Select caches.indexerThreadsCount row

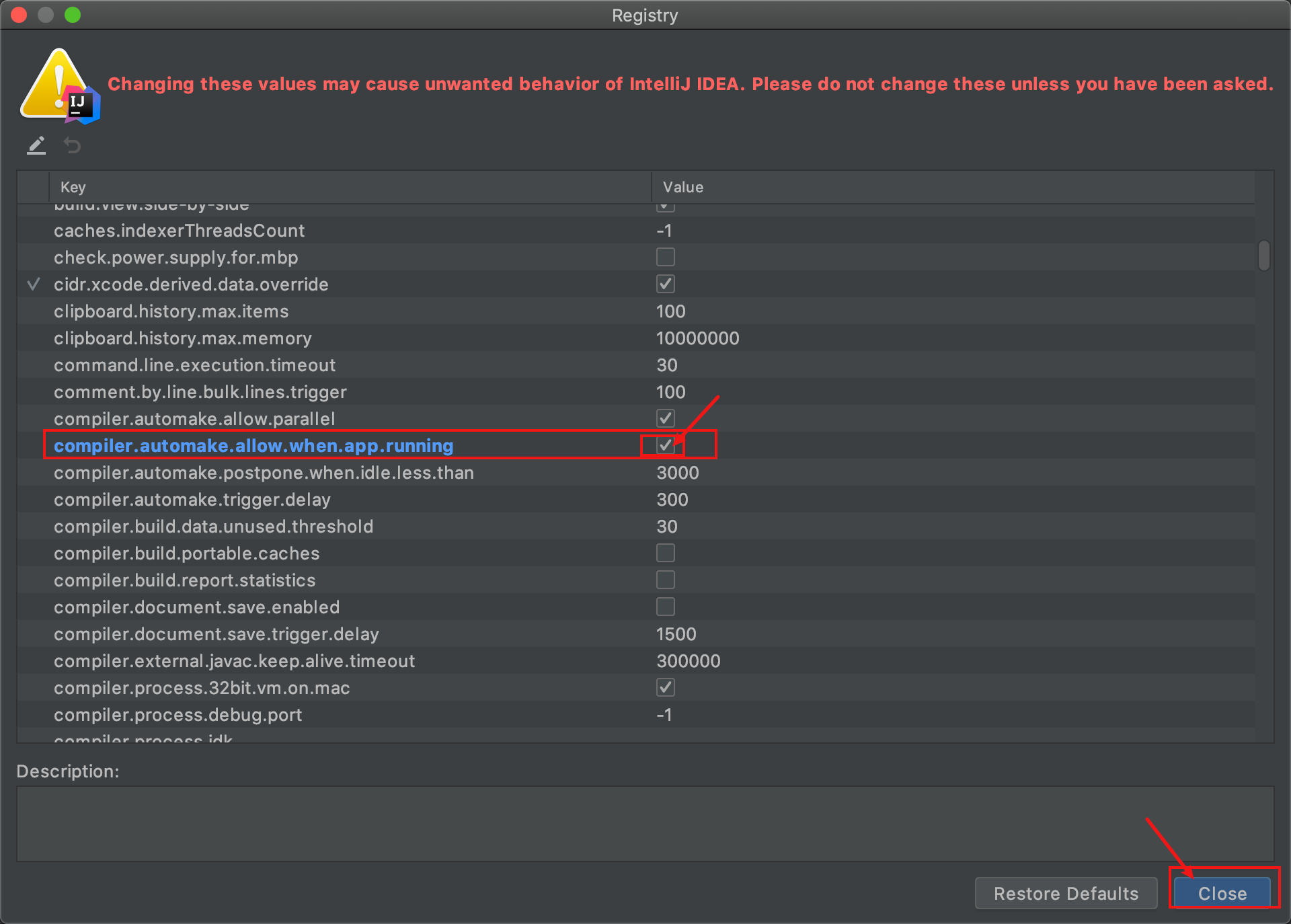635,230
